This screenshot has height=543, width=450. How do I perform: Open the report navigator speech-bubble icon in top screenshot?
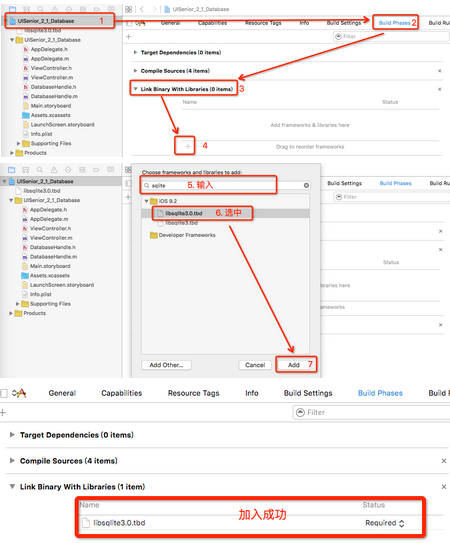tap(111, 9)
